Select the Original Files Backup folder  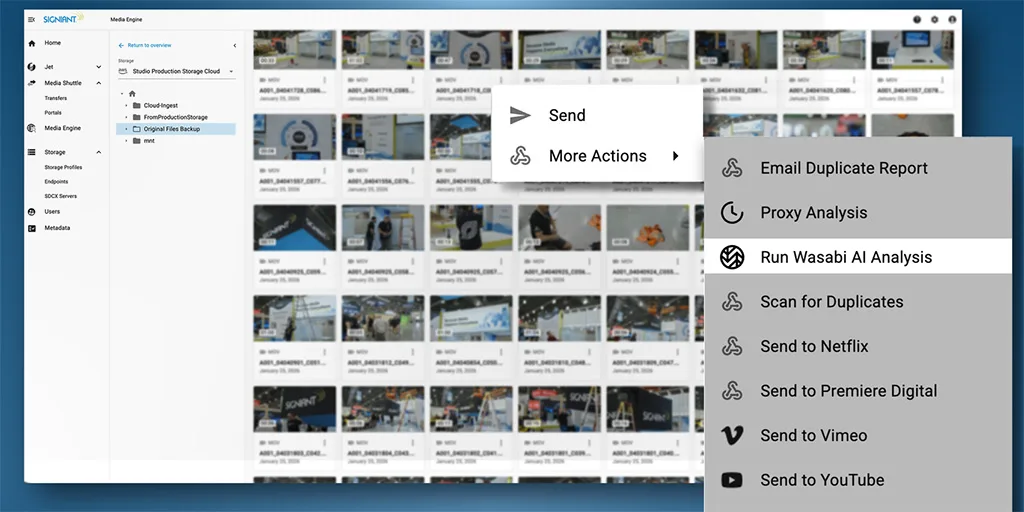click(x=171, y=129)
